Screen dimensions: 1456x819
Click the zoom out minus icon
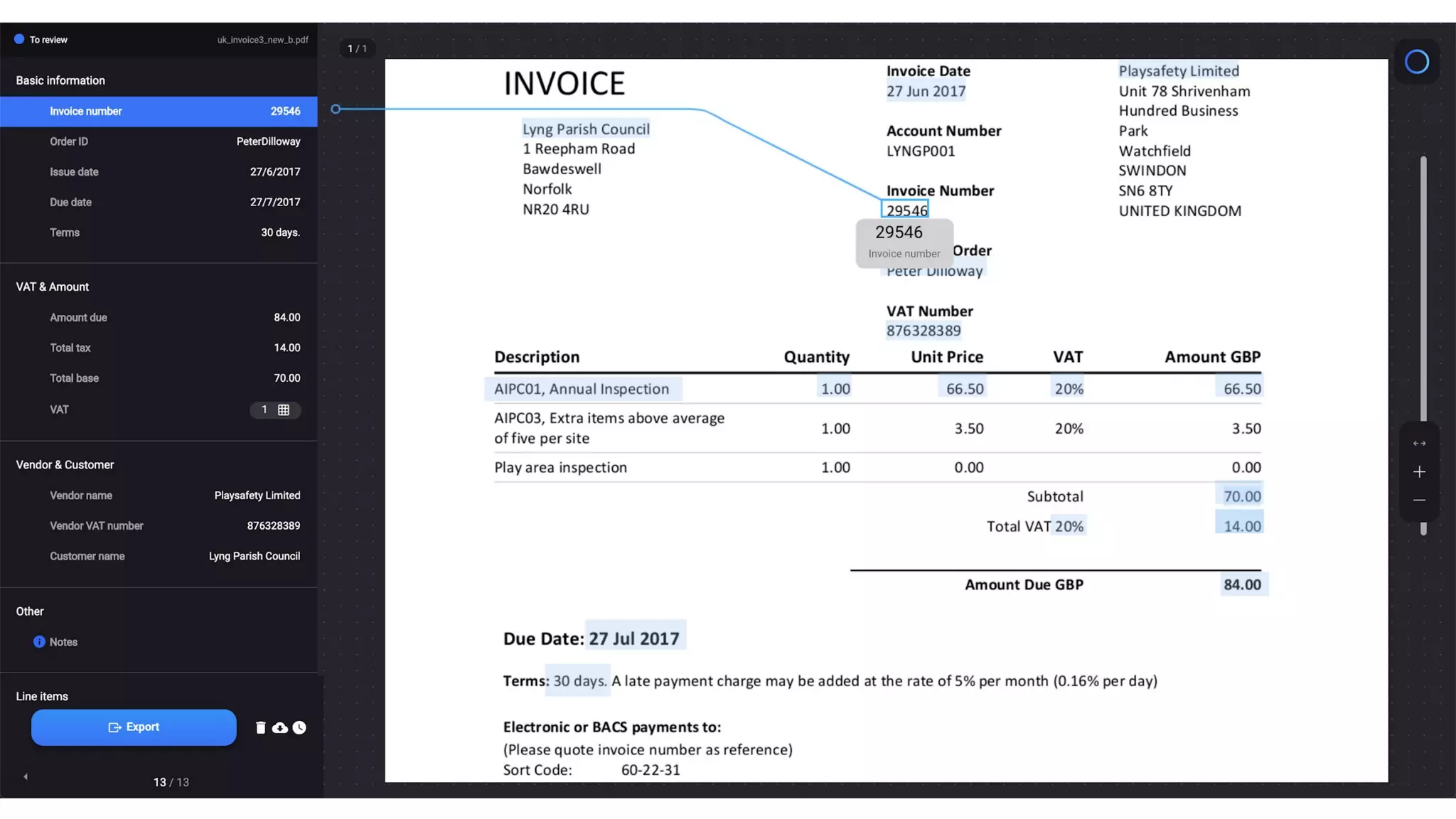click(1419, 500)
